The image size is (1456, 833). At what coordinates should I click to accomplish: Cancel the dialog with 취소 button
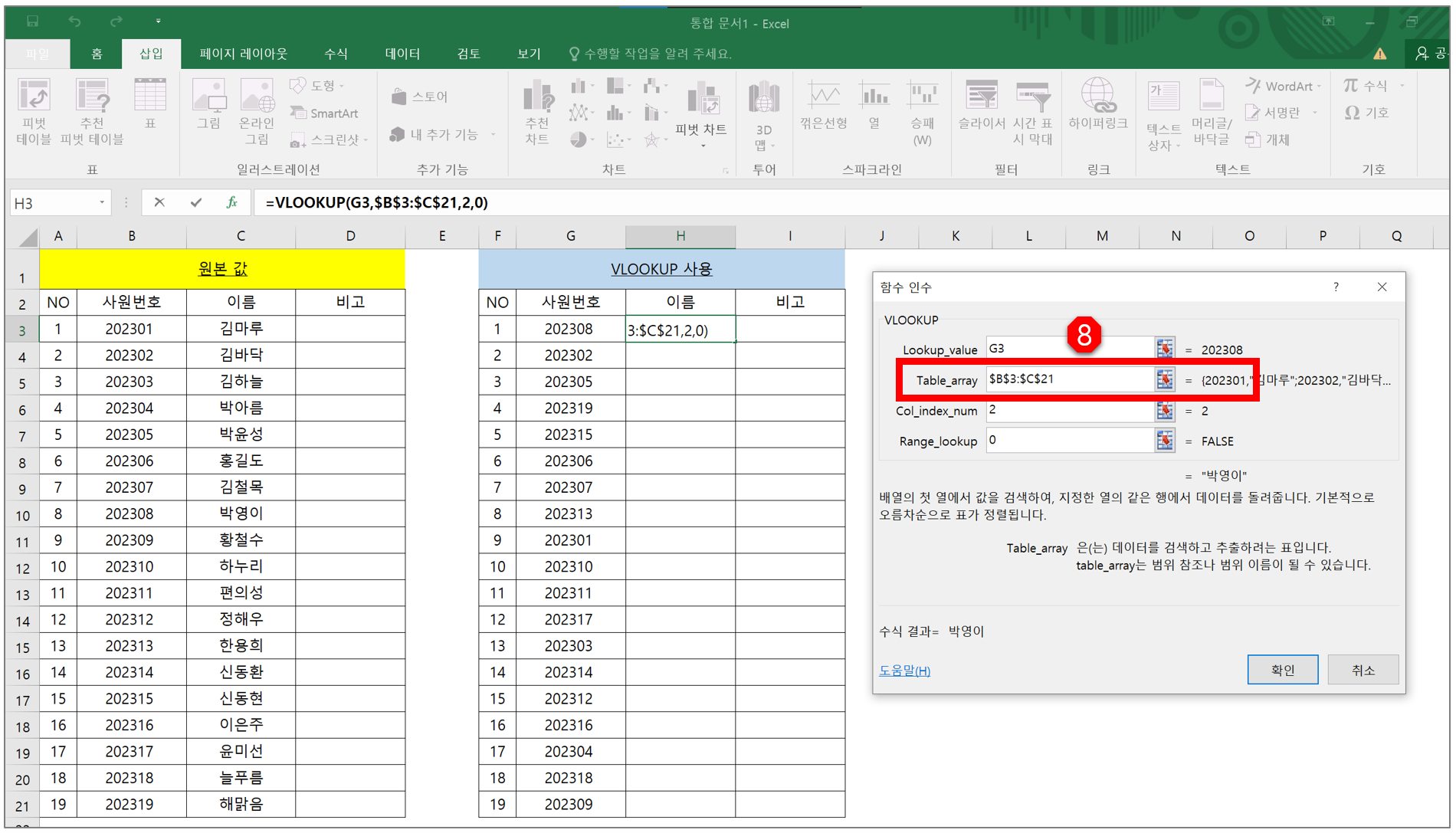pyautogui.click(x=1363, y=670)
